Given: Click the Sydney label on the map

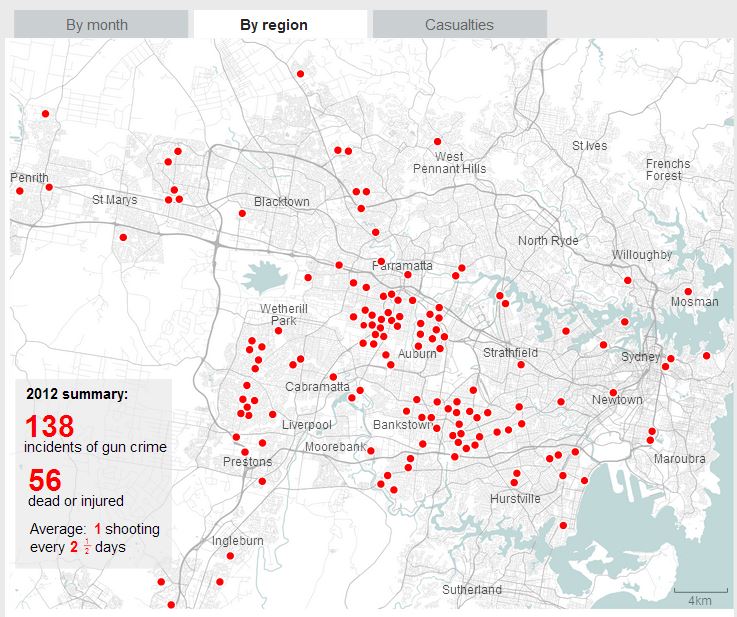Looking at the screenshot, I should click(641, 357).
